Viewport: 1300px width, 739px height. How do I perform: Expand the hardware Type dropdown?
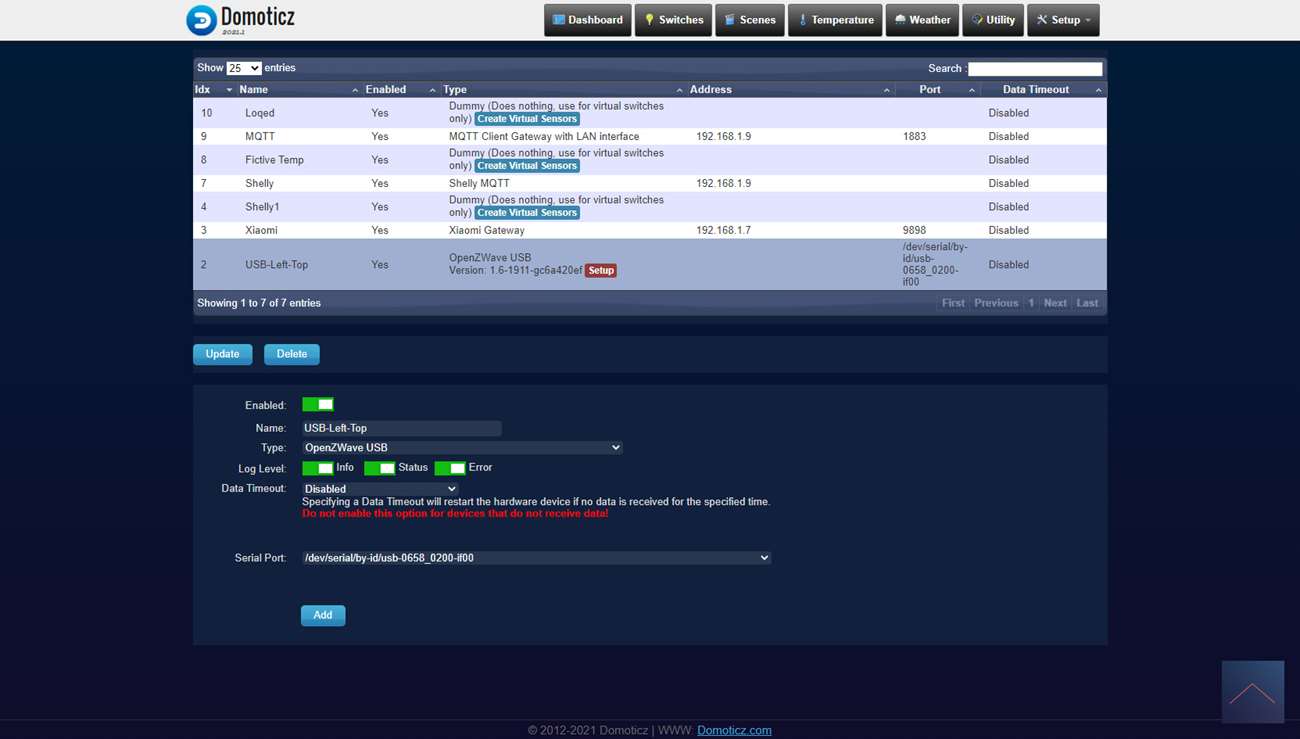tap(462, 448)
